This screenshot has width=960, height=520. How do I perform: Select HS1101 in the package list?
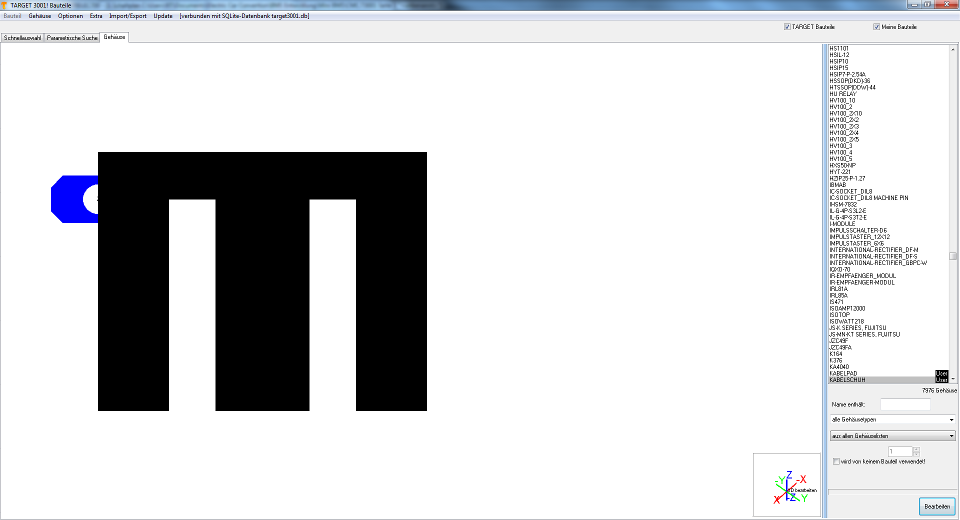click(839, 48)
